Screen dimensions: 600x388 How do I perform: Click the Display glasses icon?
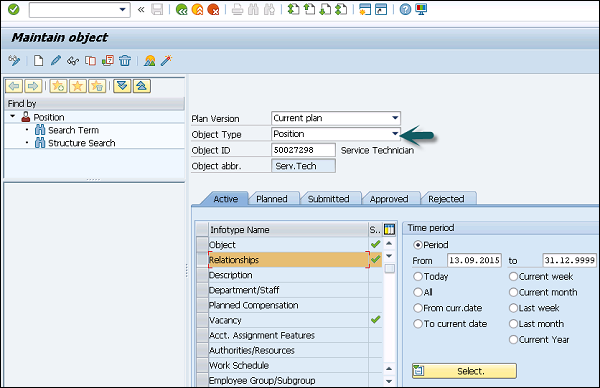click(73, 60)
